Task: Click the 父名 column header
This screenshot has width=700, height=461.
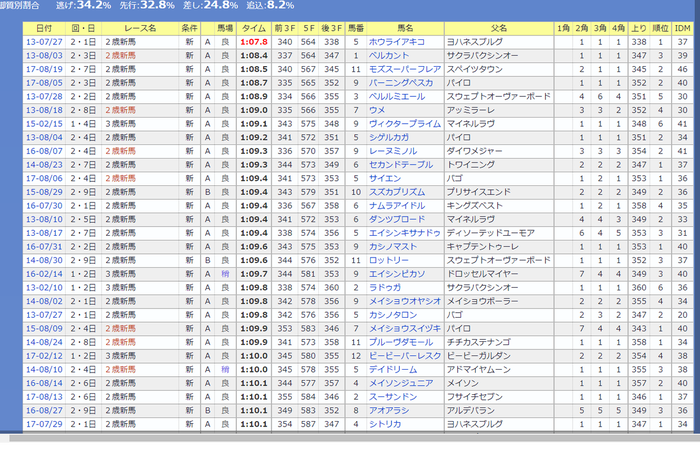Action: coord(499,28)
